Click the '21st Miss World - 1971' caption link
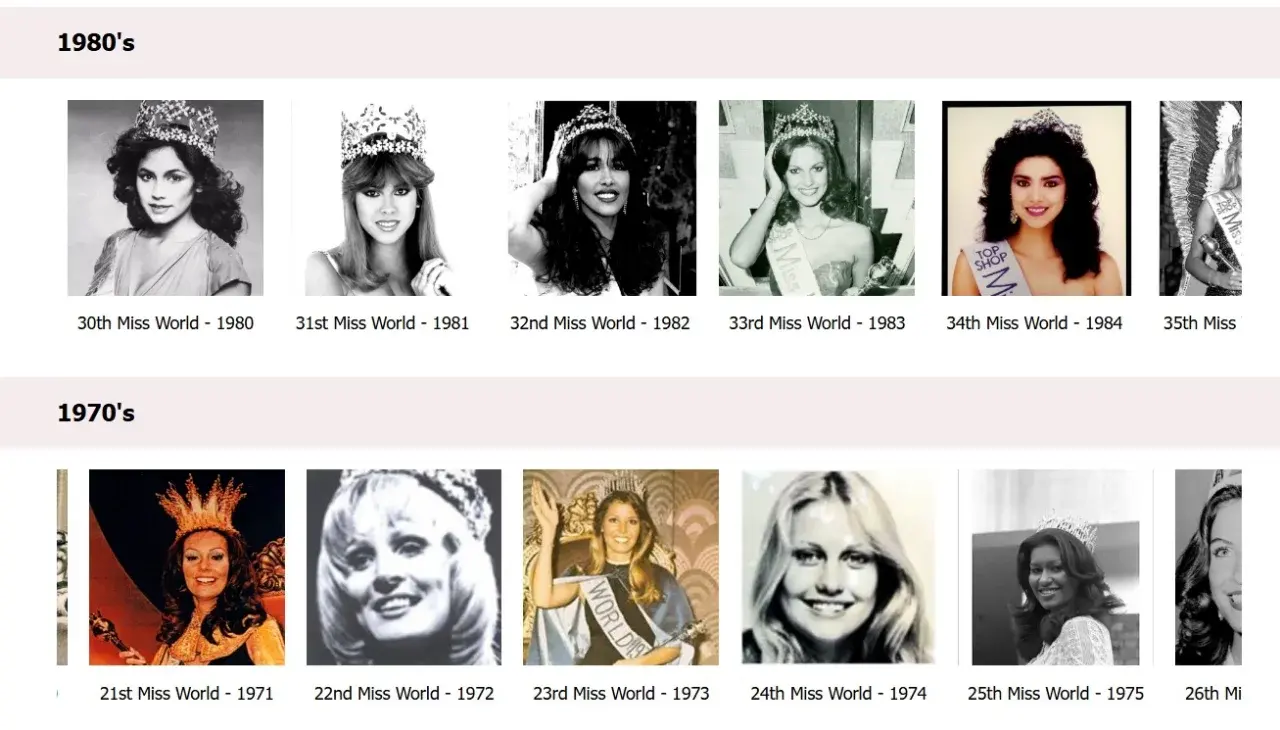The image size is (1280, 730). pyautogui.click(x=187, y=693)
